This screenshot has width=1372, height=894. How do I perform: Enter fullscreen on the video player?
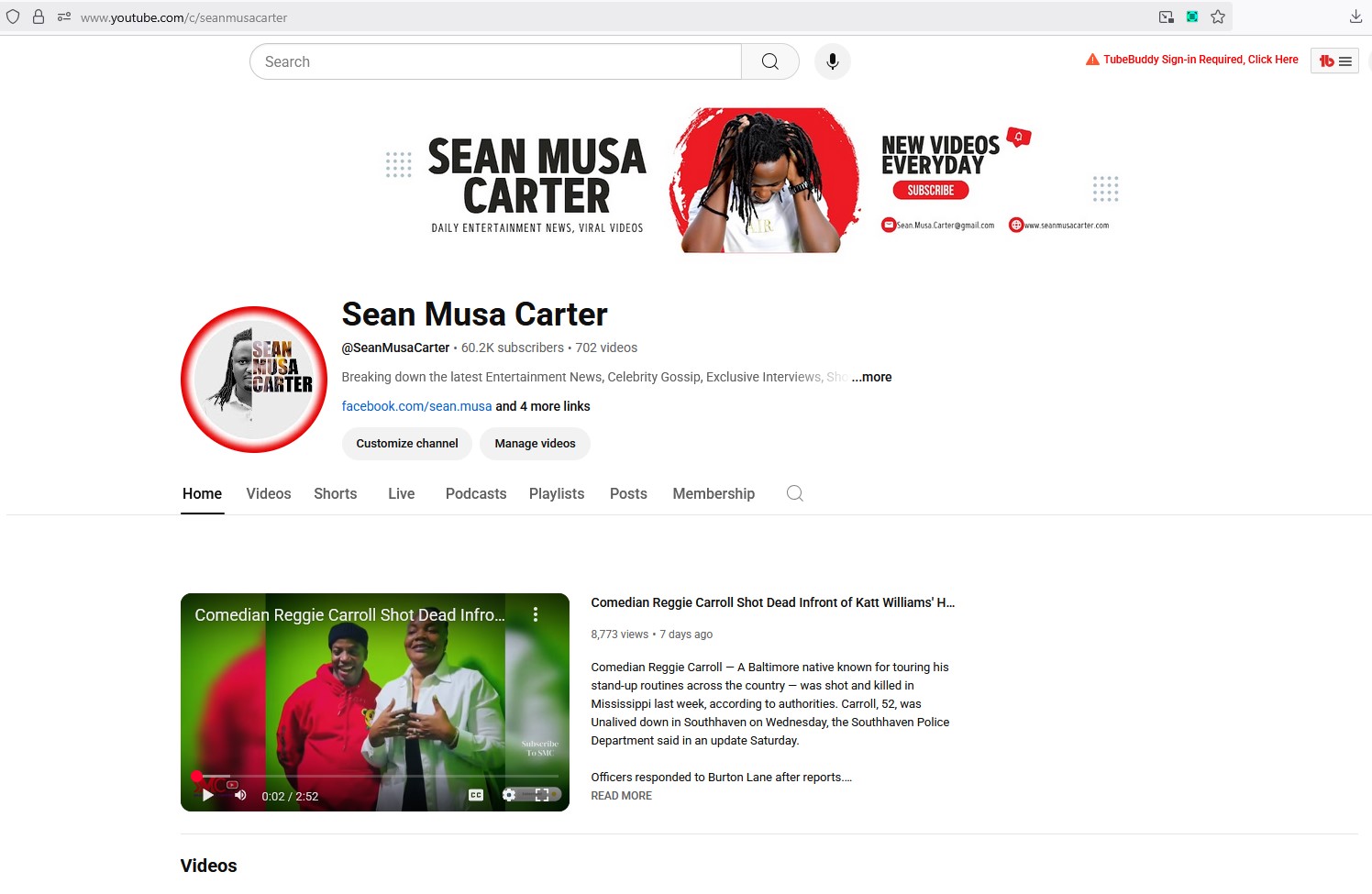542,795
